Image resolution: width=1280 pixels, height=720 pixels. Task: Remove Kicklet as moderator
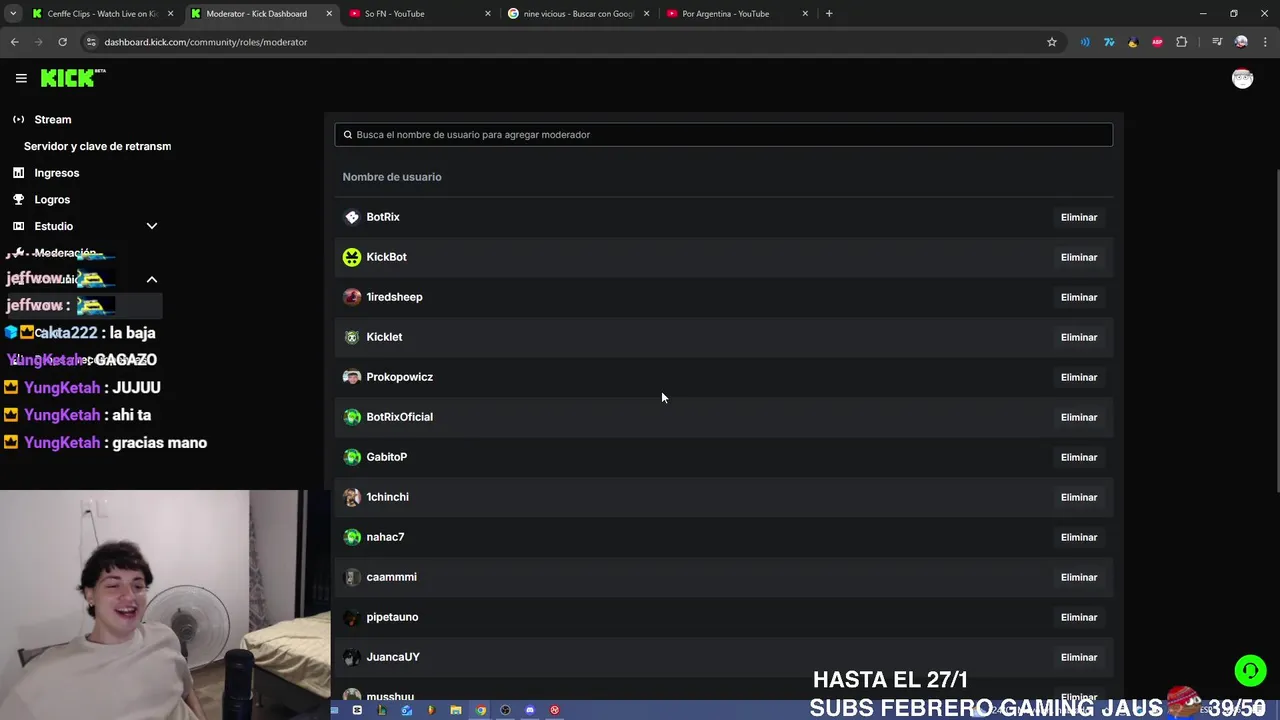[1079, 337]
